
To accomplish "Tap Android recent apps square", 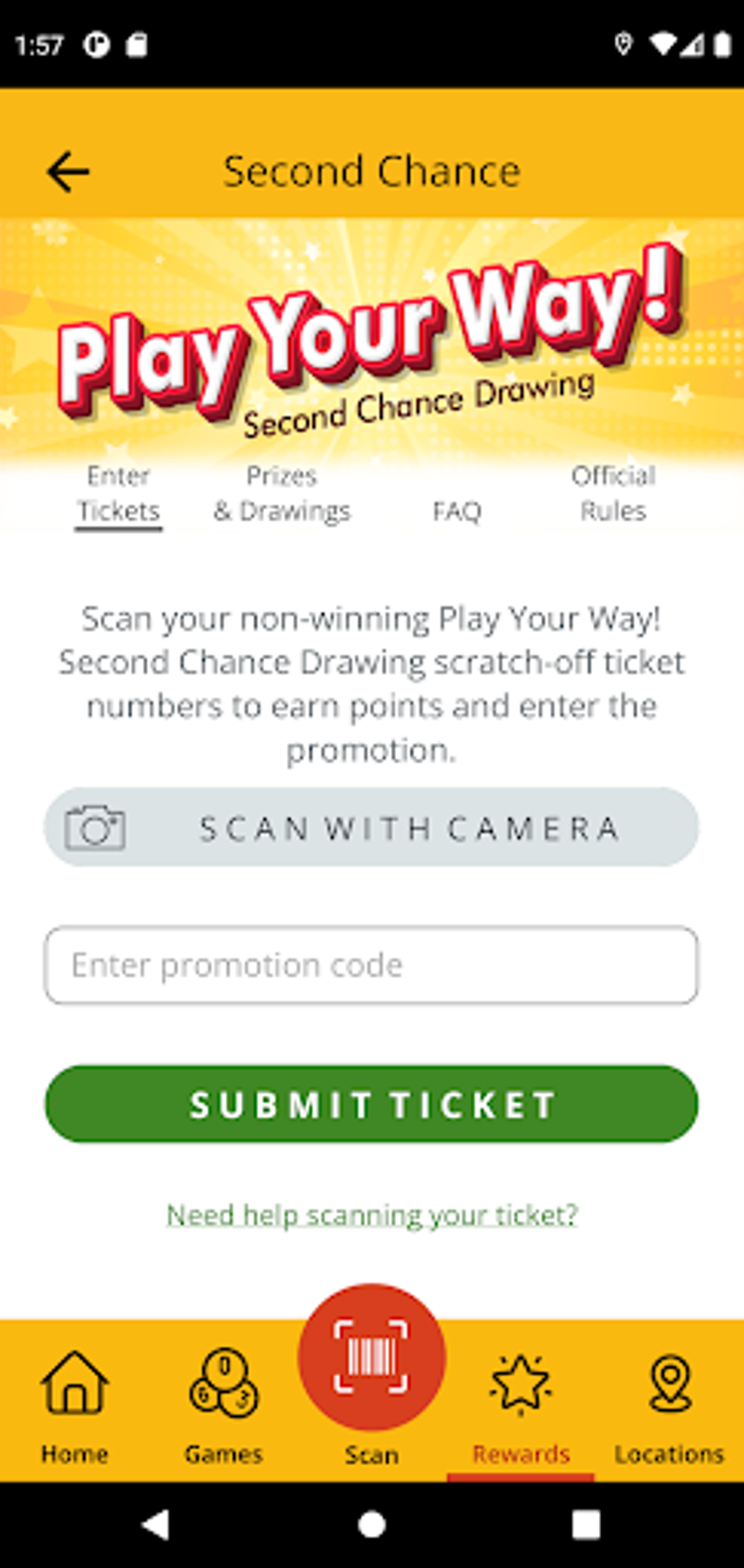I will 586,1524.
